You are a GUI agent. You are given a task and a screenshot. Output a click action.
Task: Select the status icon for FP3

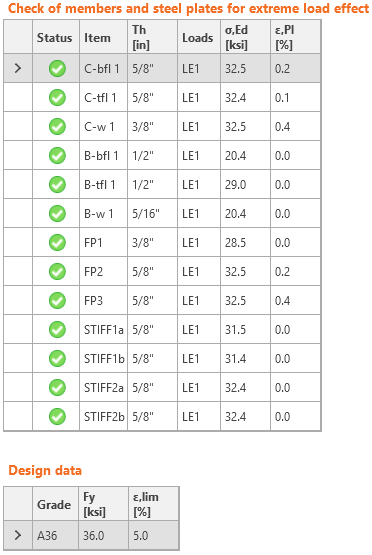(57, 301)
